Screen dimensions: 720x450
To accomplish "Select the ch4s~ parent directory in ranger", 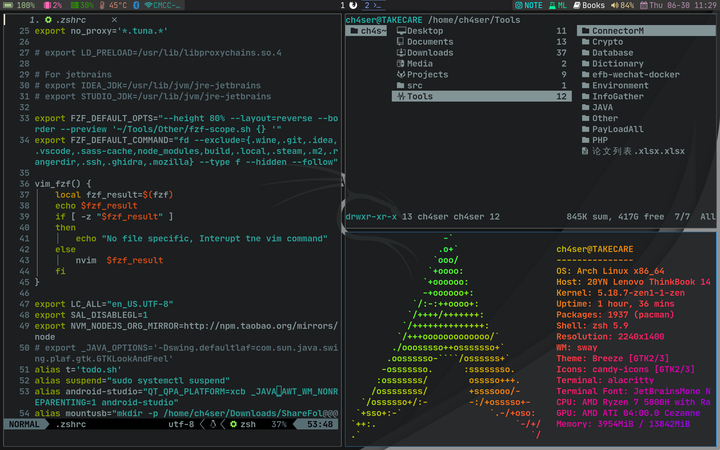I will [366, 31].
